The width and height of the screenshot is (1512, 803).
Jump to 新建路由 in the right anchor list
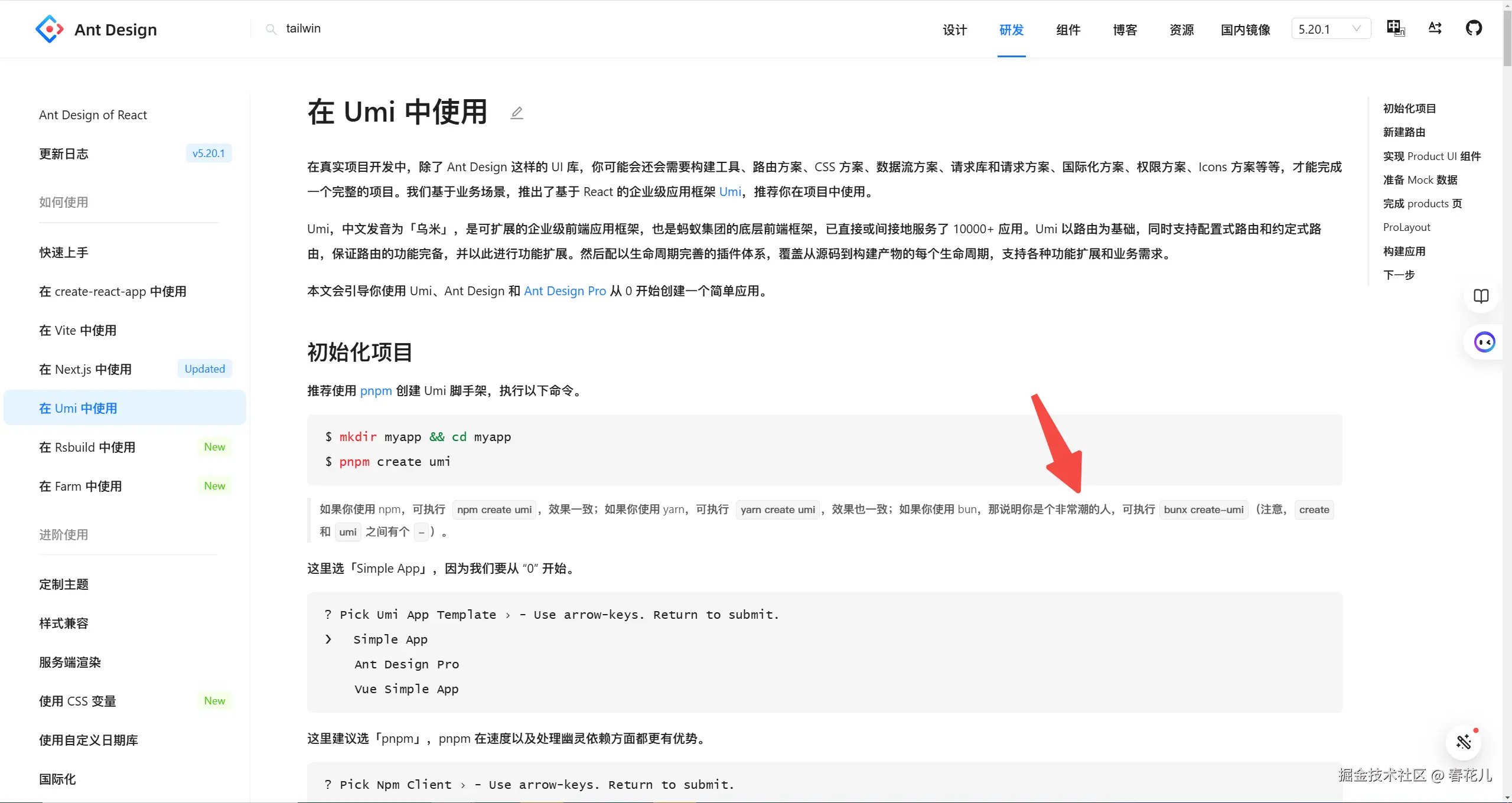click(x=1406, y=132)
